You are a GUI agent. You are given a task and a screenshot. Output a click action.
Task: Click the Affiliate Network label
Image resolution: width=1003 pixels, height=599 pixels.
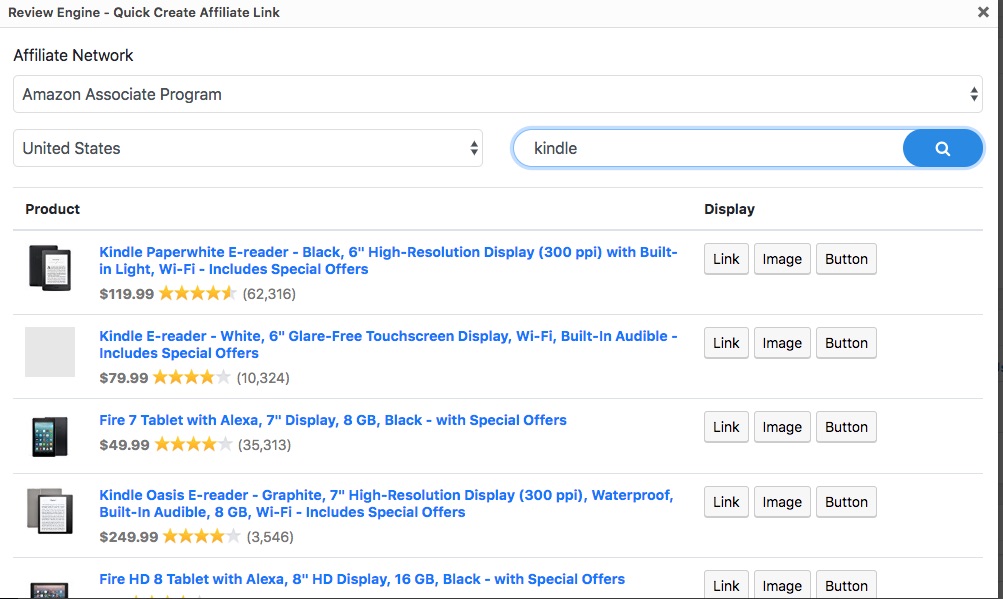[x=73, y=56]
